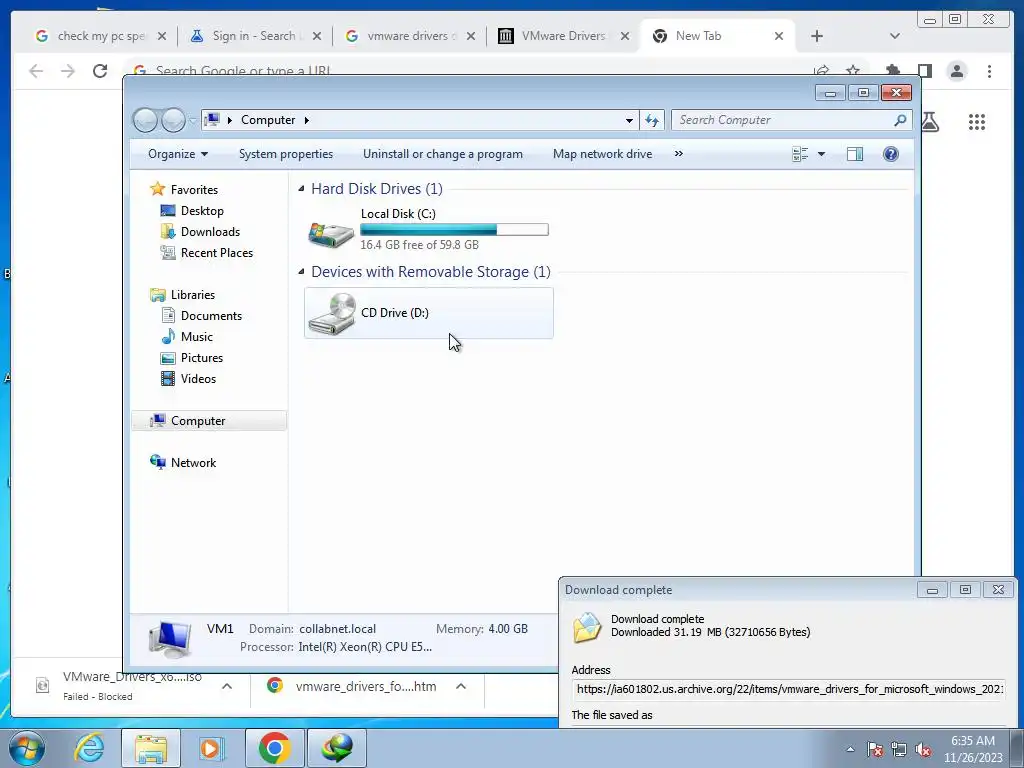Open address bar history dropdown

[x=629, y=120]
